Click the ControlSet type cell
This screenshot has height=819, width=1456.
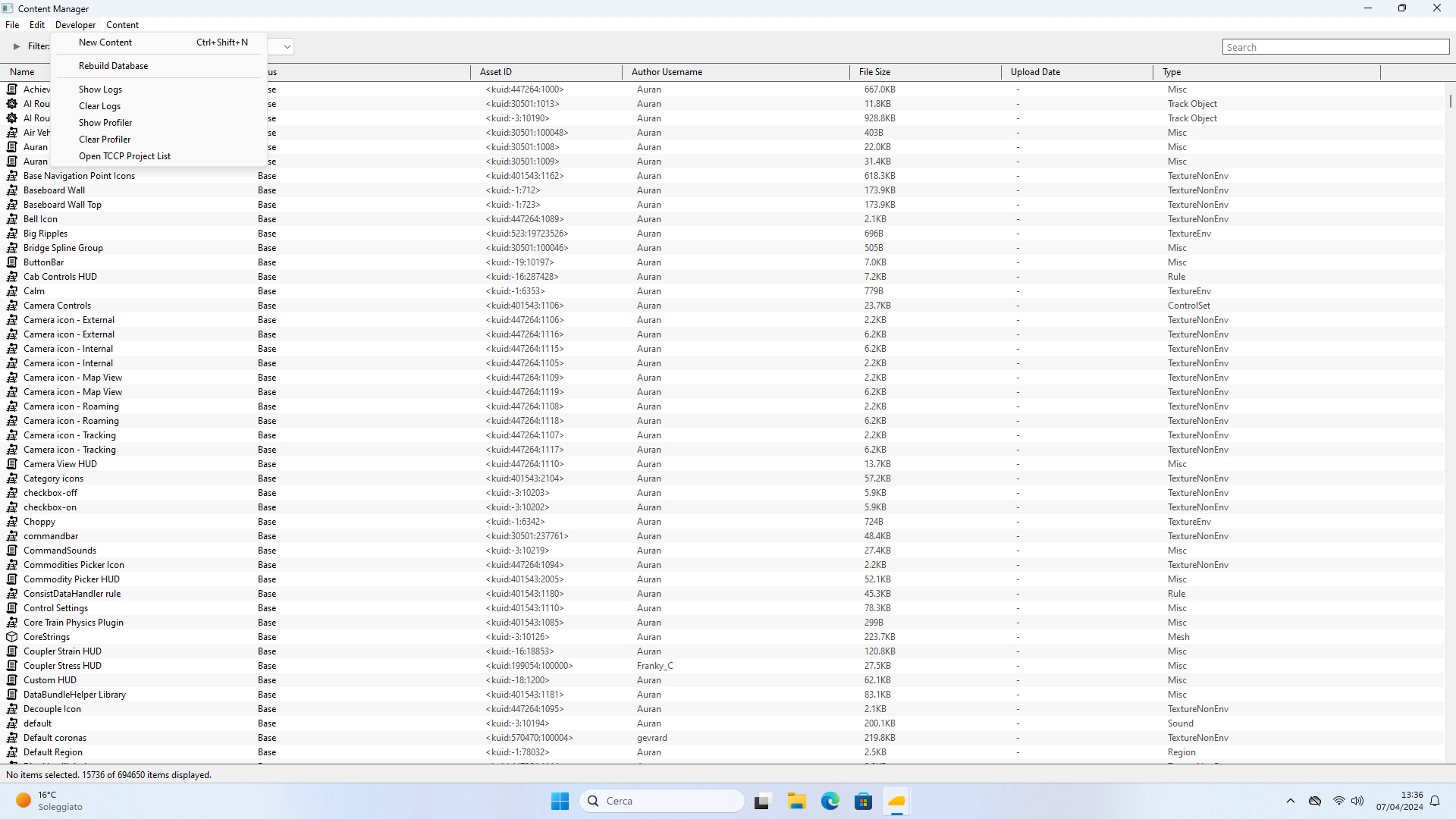tap(1188, 306)
